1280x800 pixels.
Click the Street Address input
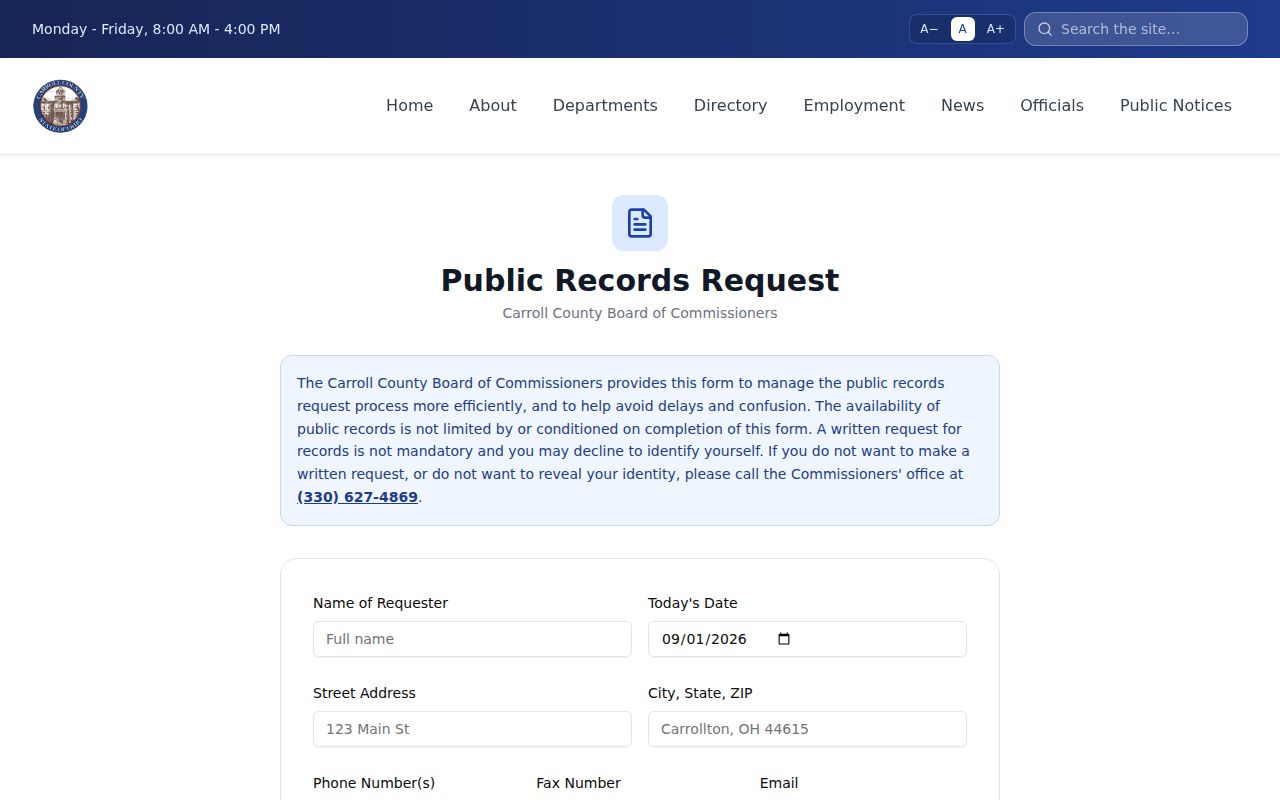click(x=472, y=729)
